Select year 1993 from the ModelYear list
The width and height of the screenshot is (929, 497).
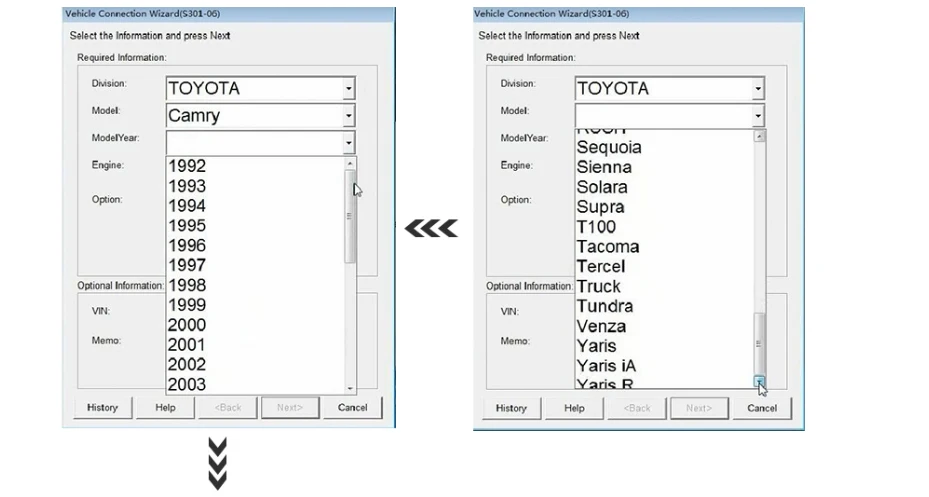[x=255, y=186]
